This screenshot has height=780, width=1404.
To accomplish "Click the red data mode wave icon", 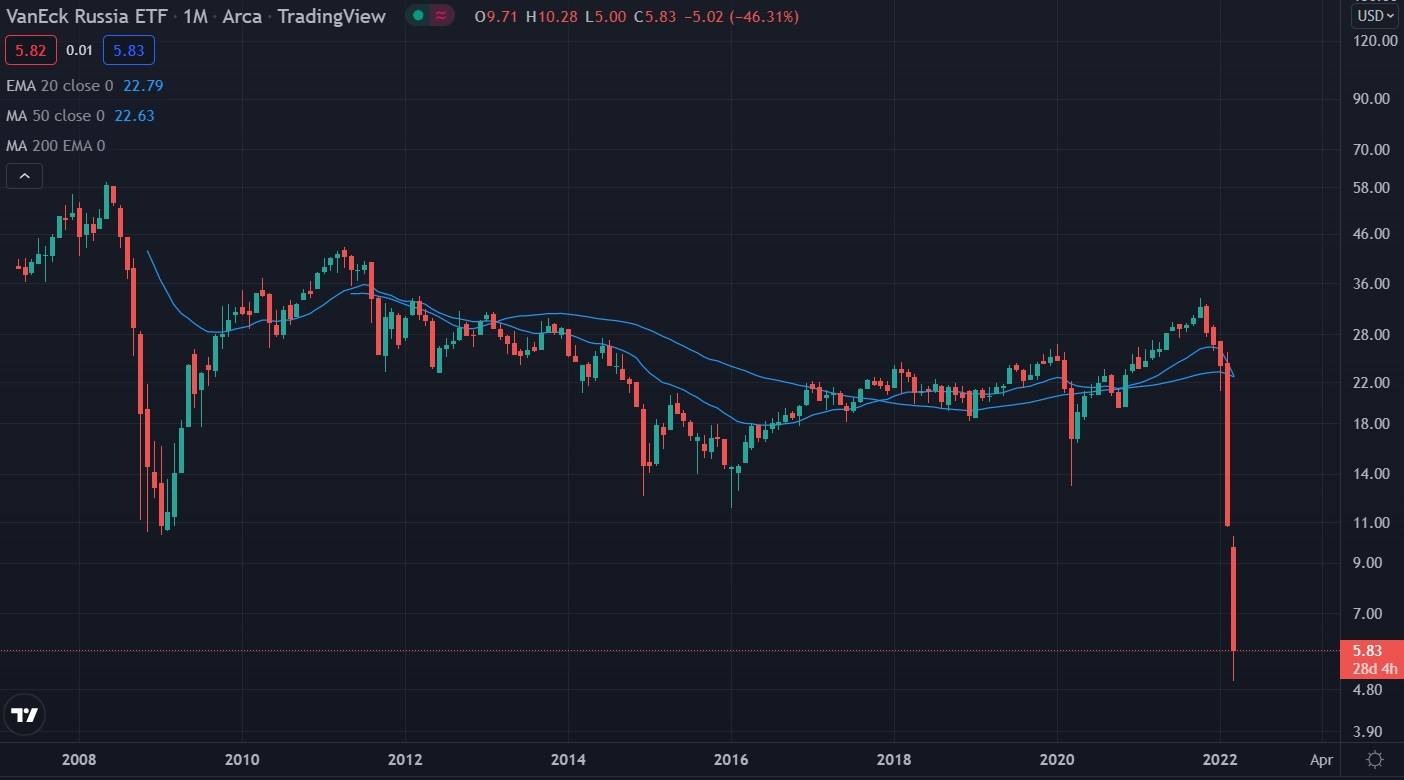I will (x=441, y=16).
